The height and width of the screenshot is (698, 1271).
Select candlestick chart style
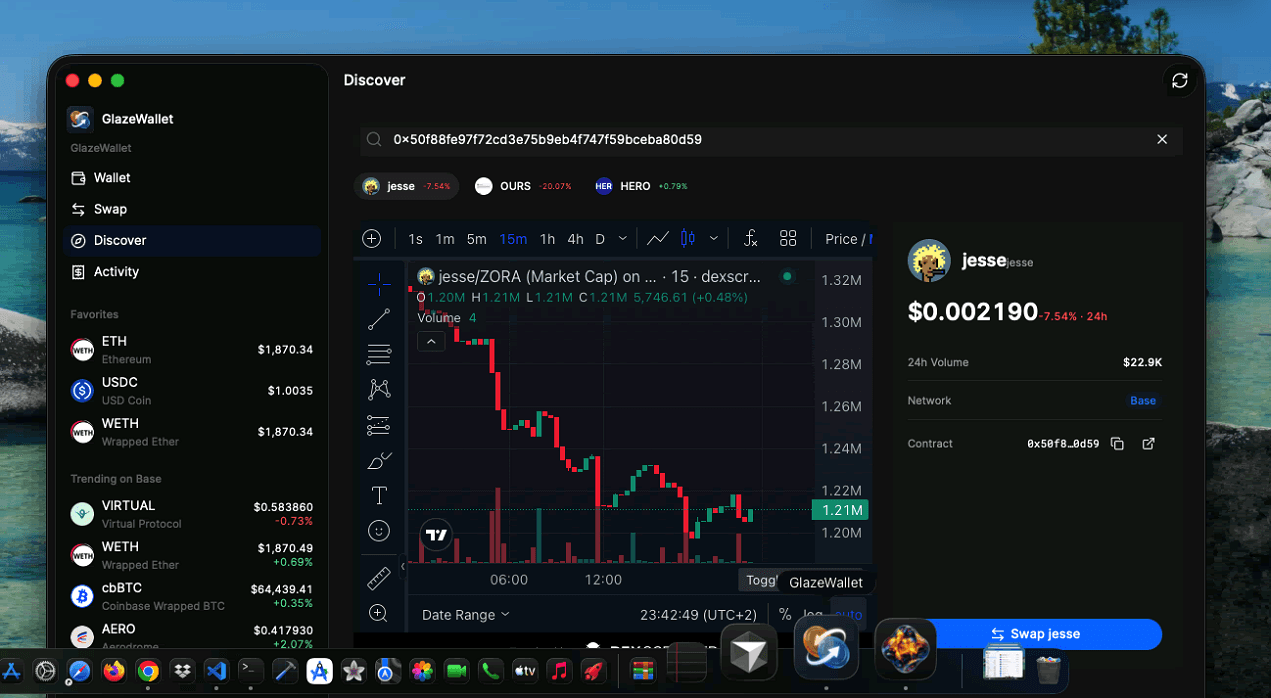[688, 238]
